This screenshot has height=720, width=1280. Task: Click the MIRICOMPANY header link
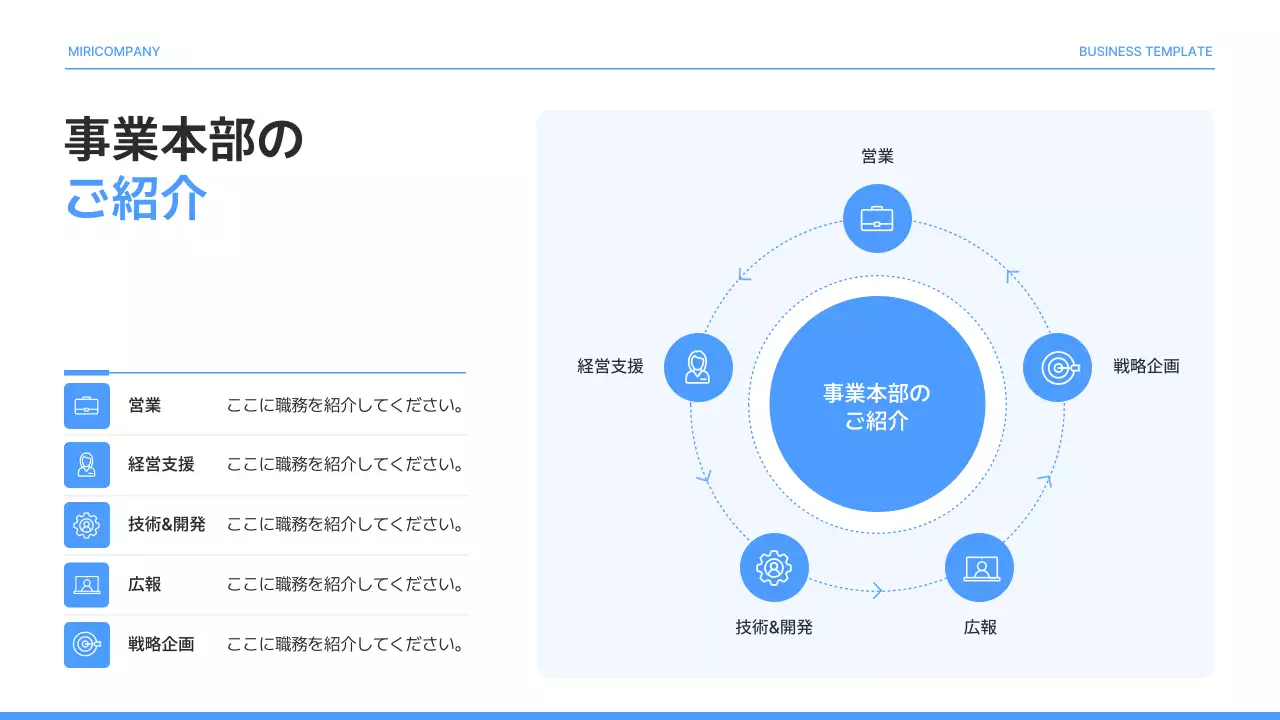(x=113, y=51)
